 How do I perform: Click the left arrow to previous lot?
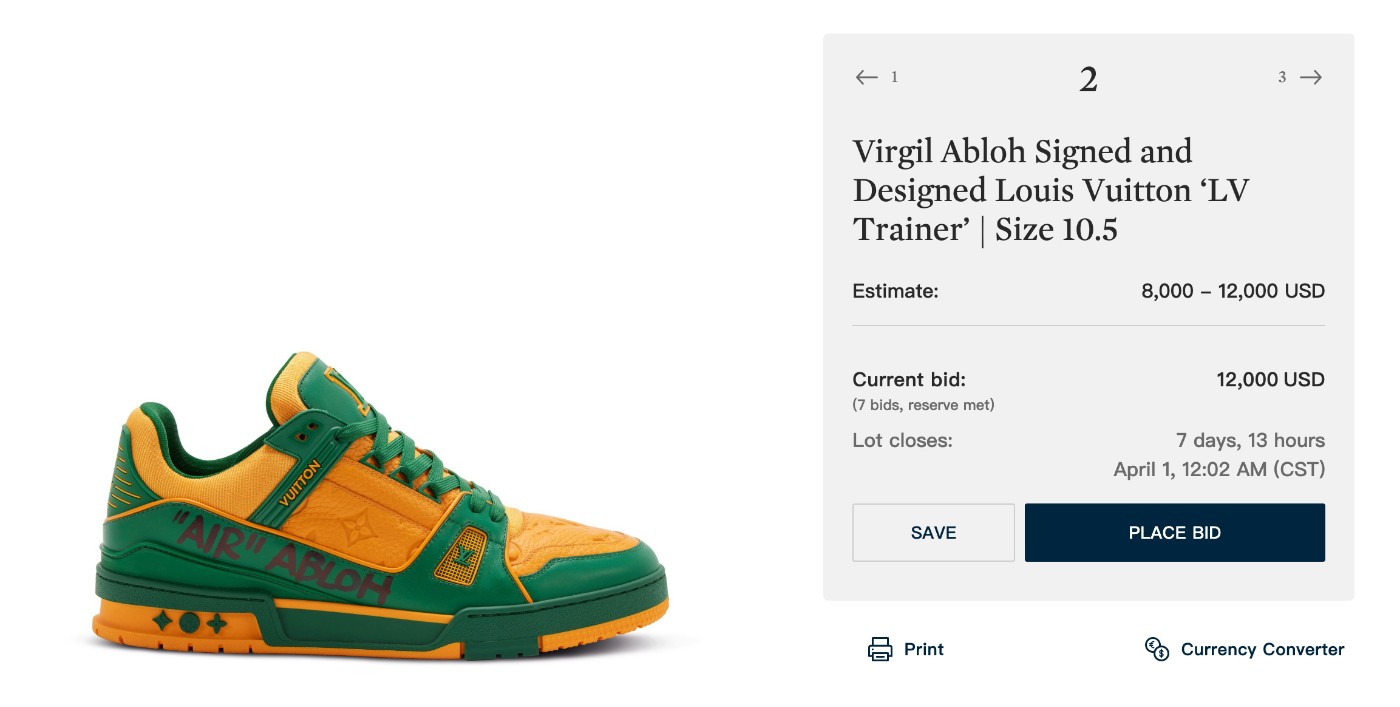[866, 77]
